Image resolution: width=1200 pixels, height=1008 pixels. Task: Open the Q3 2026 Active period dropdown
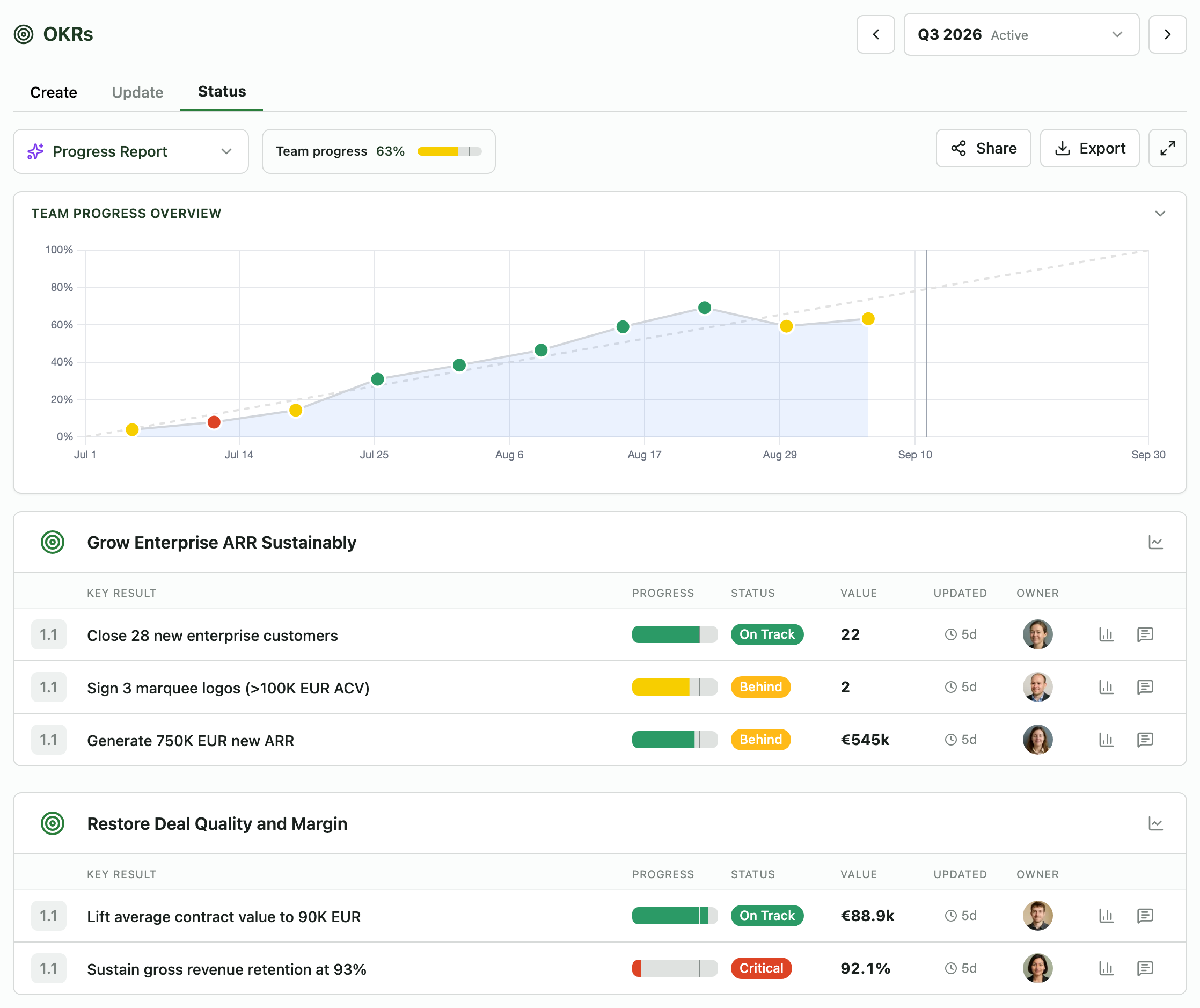tap(1021, 34)
